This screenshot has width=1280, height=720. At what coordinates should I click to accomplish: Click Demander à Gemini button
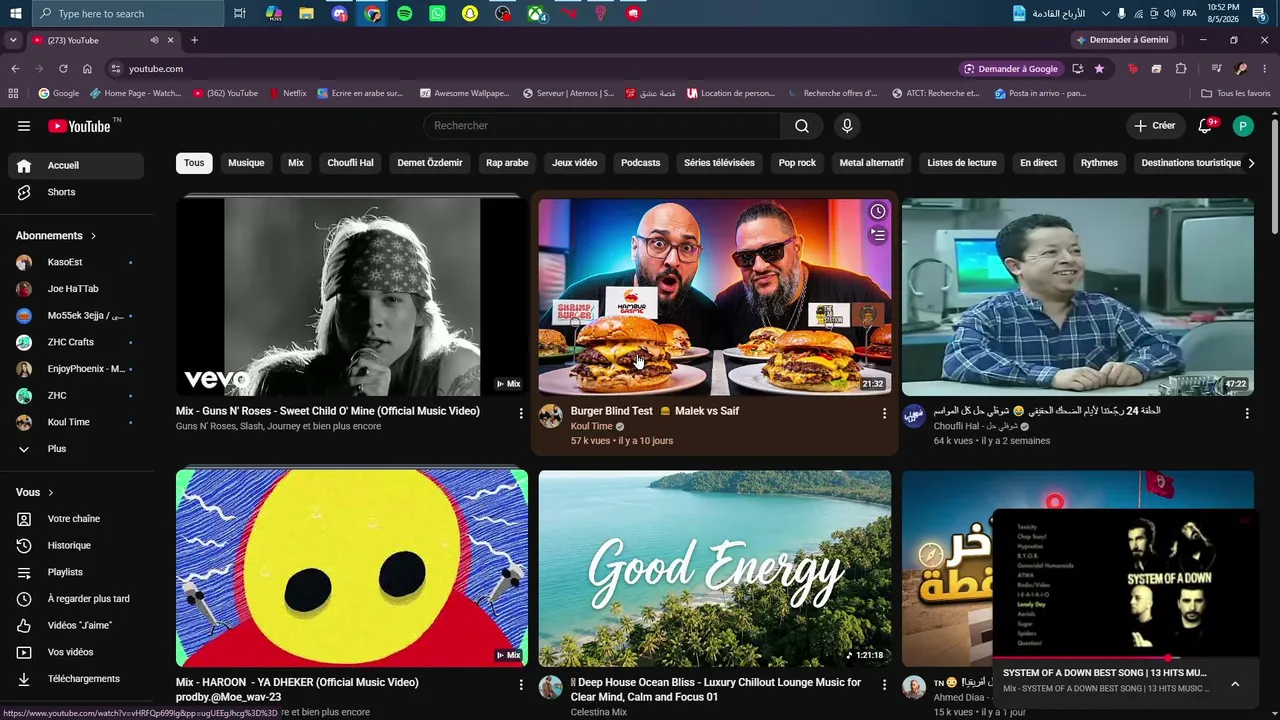tap(1121, 40)
